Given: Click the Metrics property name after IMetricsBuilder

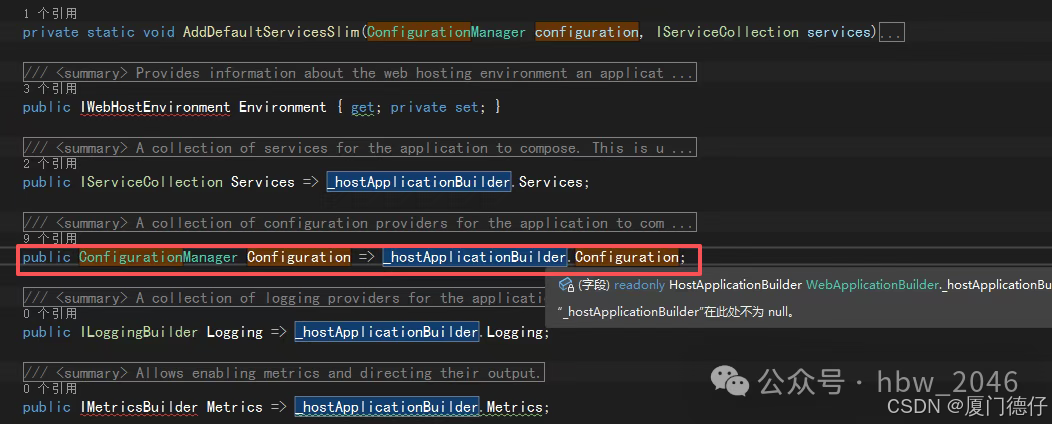Looking at the screenshot, I should 234,408.
